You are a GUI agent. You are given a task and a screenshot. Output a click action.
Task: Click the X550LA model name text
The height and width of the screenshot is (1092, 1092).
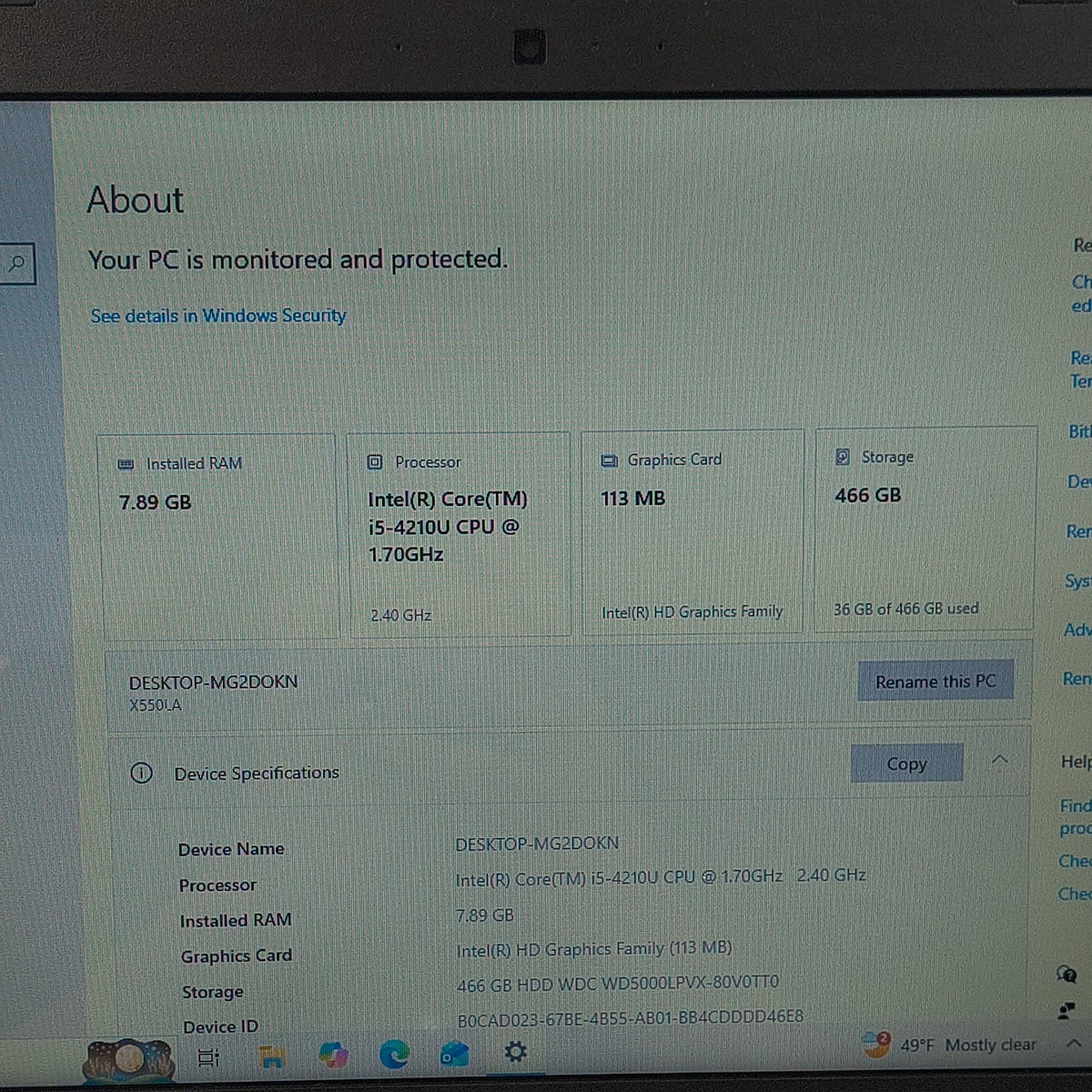point(156,705)
